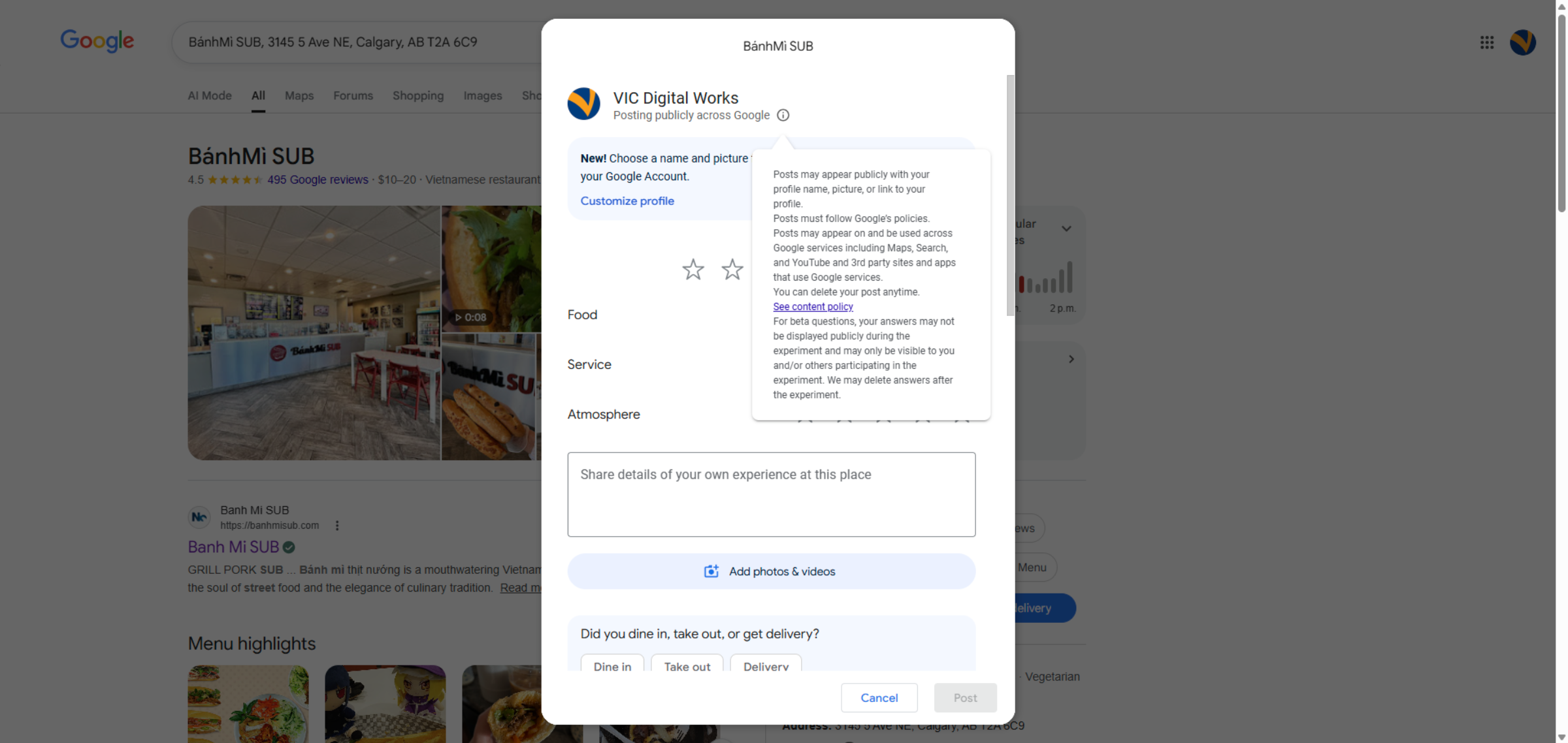
Task: Switch to the Maps tab
Action: pyautogui.click(x=299, y=96)
